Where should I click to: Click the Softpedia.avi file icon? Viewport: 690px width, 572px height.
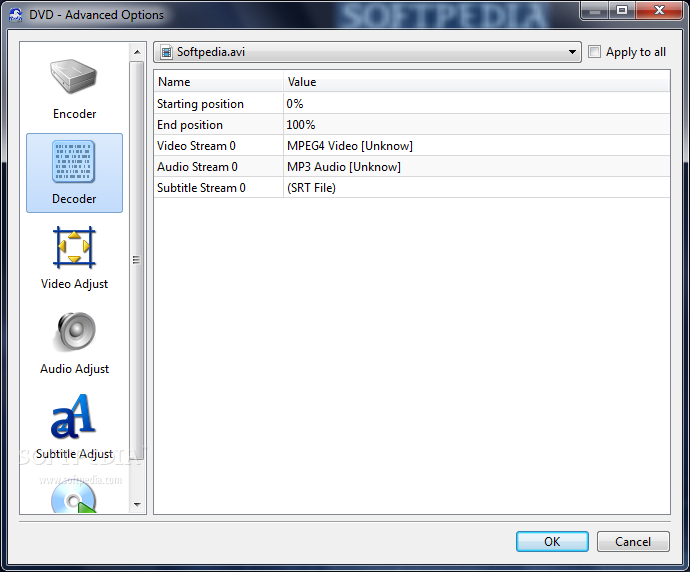(x=166, y=52)
